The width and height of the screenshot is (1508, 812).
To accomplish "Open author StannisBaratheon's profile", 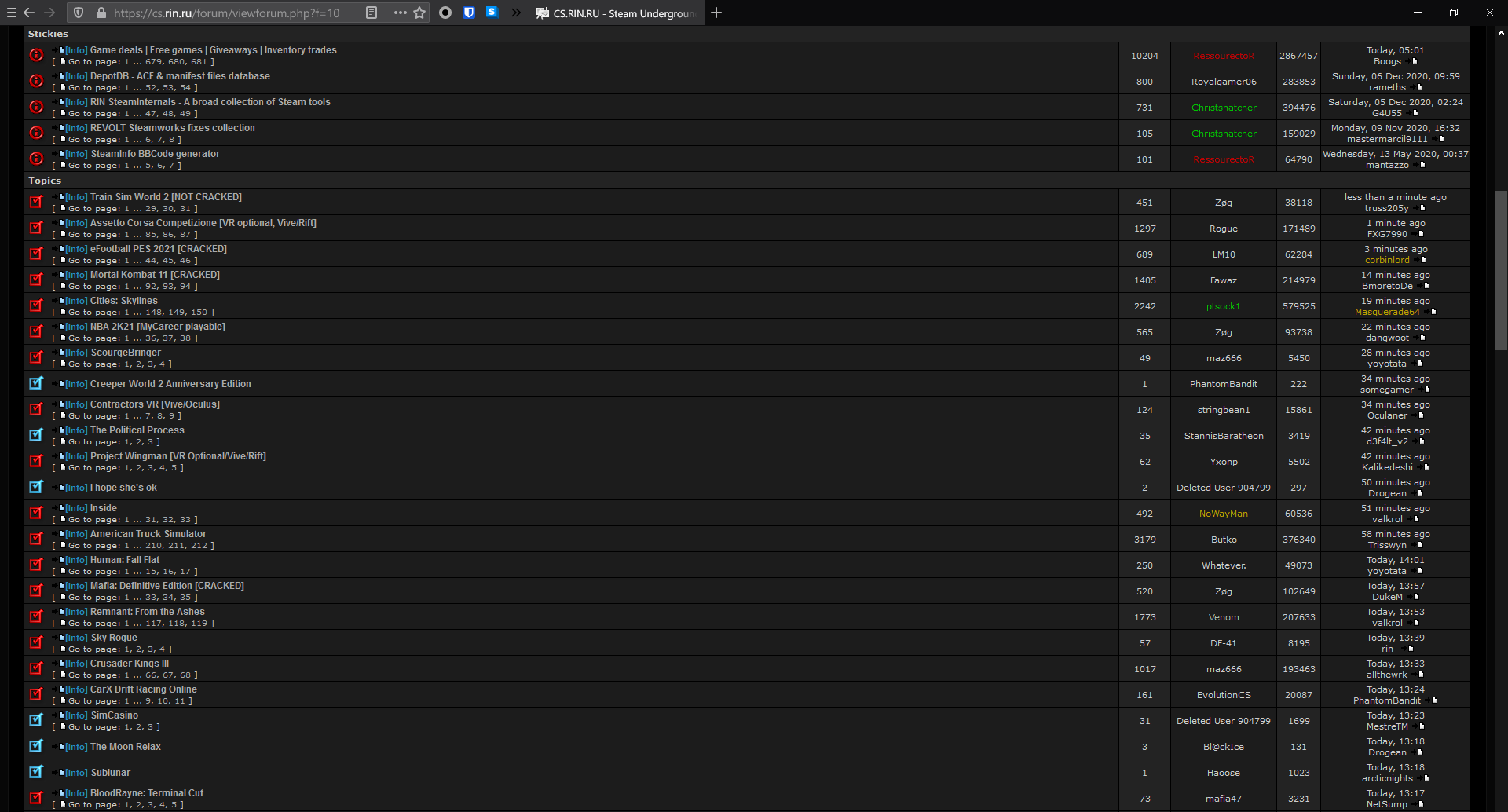I will click(1224, 436).
